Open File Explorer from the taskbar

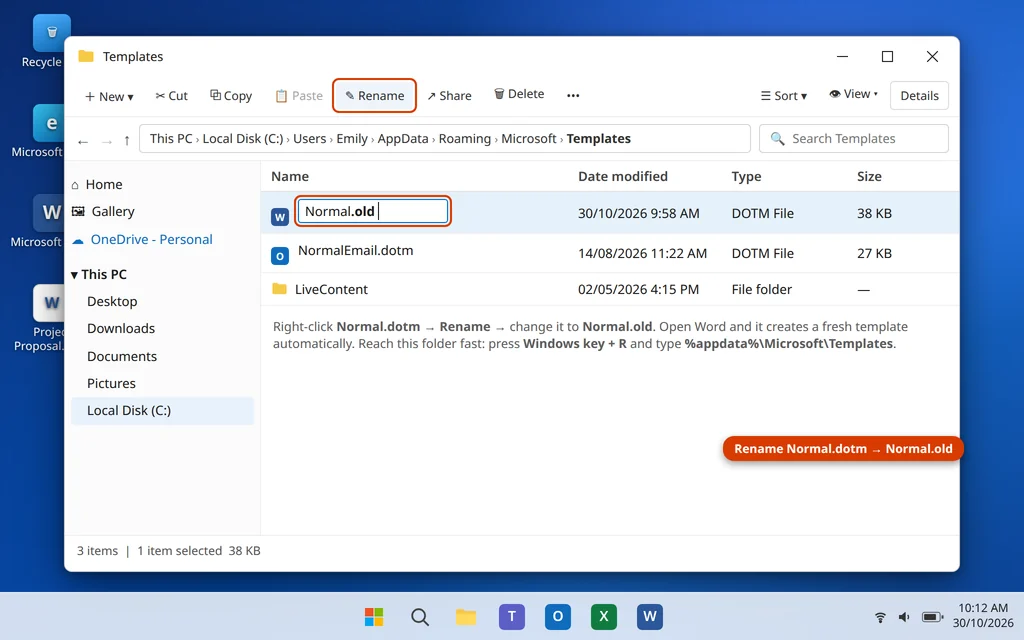466,616
